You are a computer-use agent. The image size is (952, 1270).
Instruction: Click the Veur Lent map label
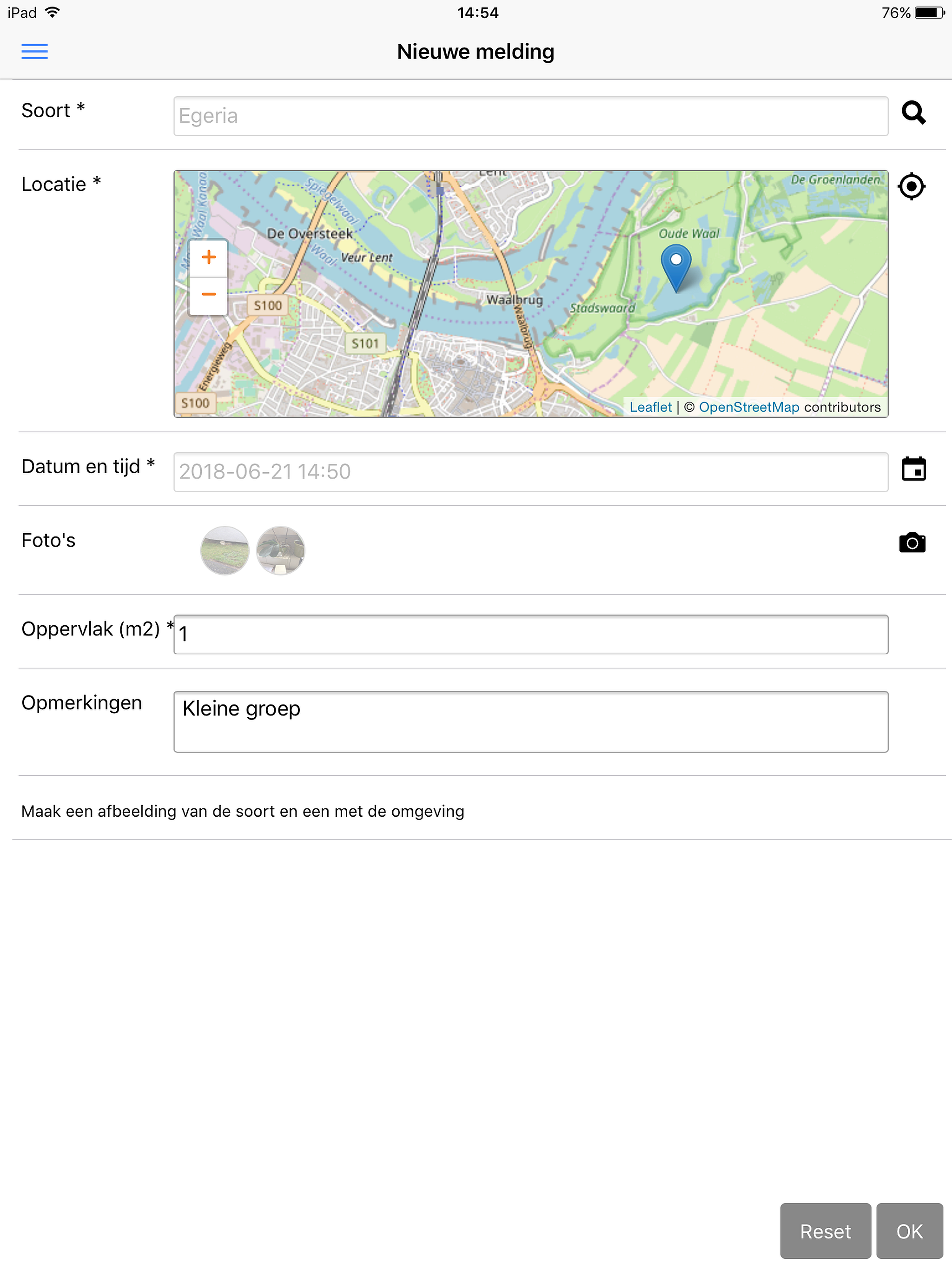(x=366, y=258)
